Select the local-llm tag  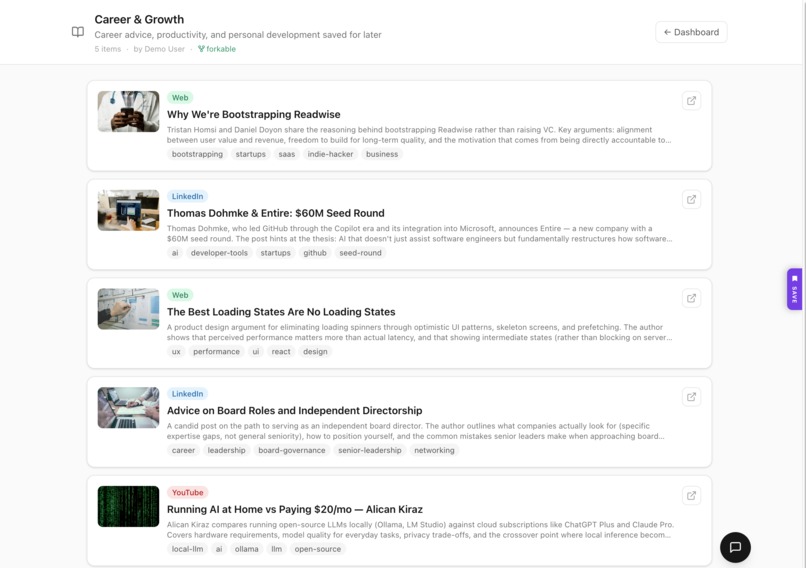point(188,549)
